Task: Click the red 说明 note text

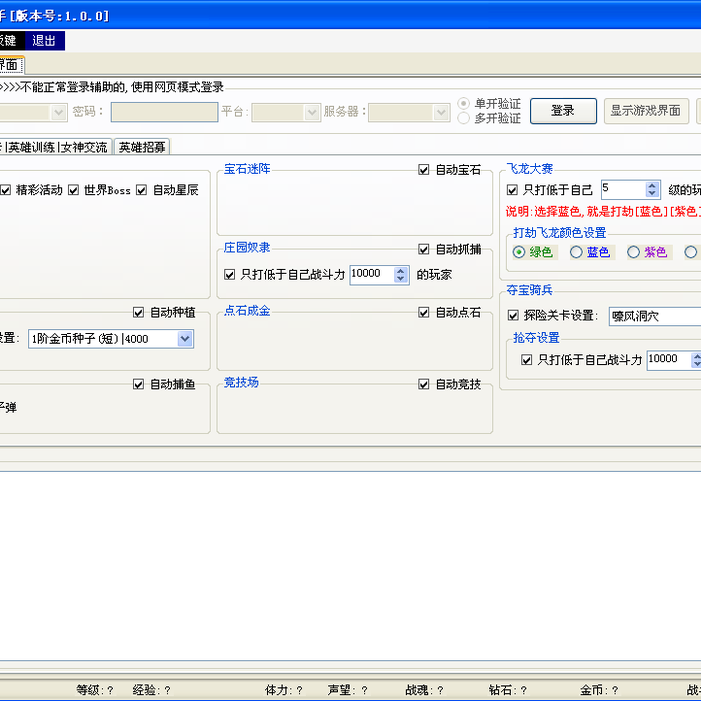Action: 603,211
